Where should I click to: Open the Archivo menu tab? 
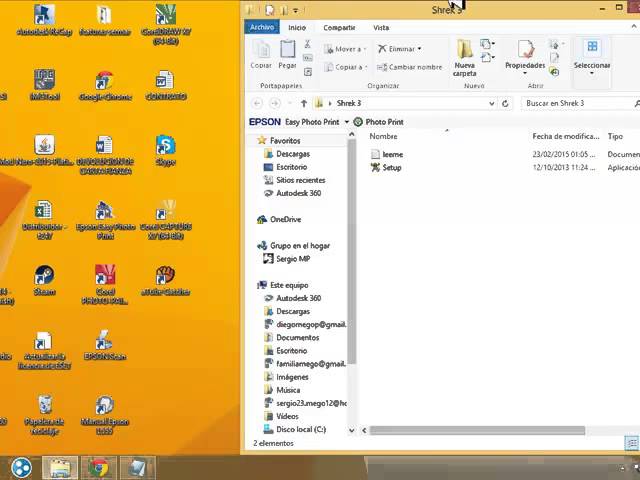click(x=262, y=28)
